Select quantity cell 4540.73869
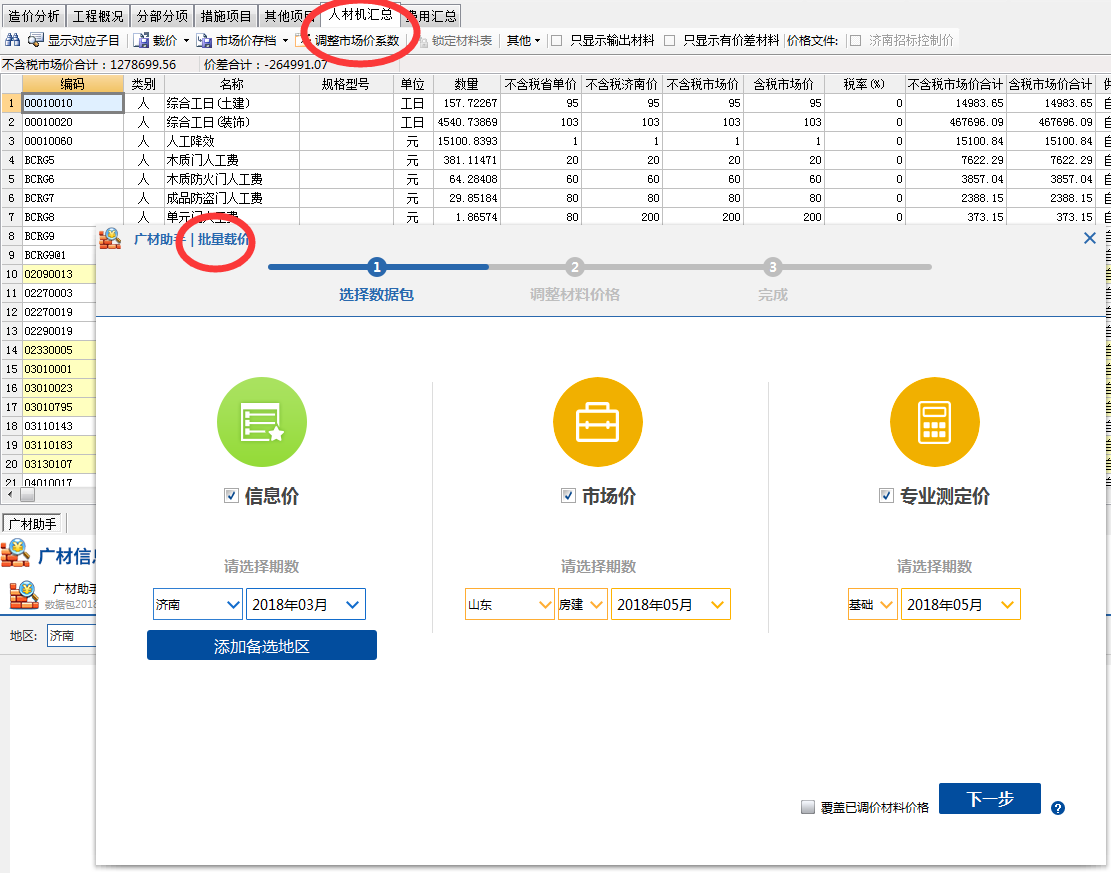Image resolution: width=1111 pixels, height=873 pixels. pyautogui.click(x=467, y=122)
